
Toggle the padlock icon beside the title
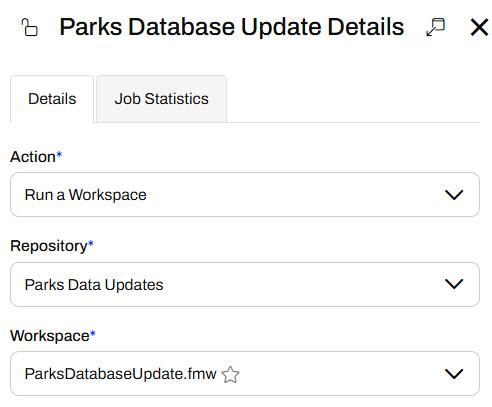pyautogui.click(x=29, y=27)
